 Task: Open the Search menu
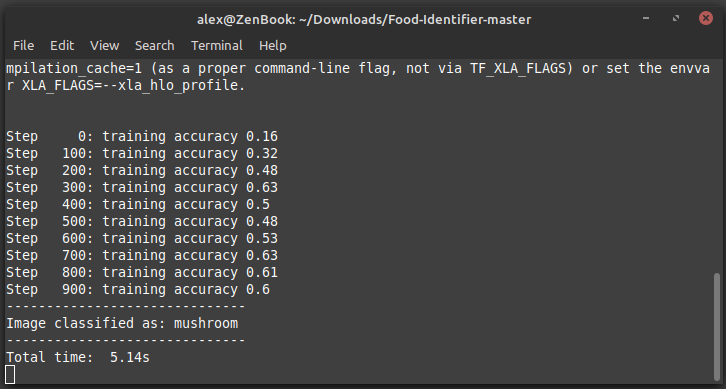coord(155,45)
